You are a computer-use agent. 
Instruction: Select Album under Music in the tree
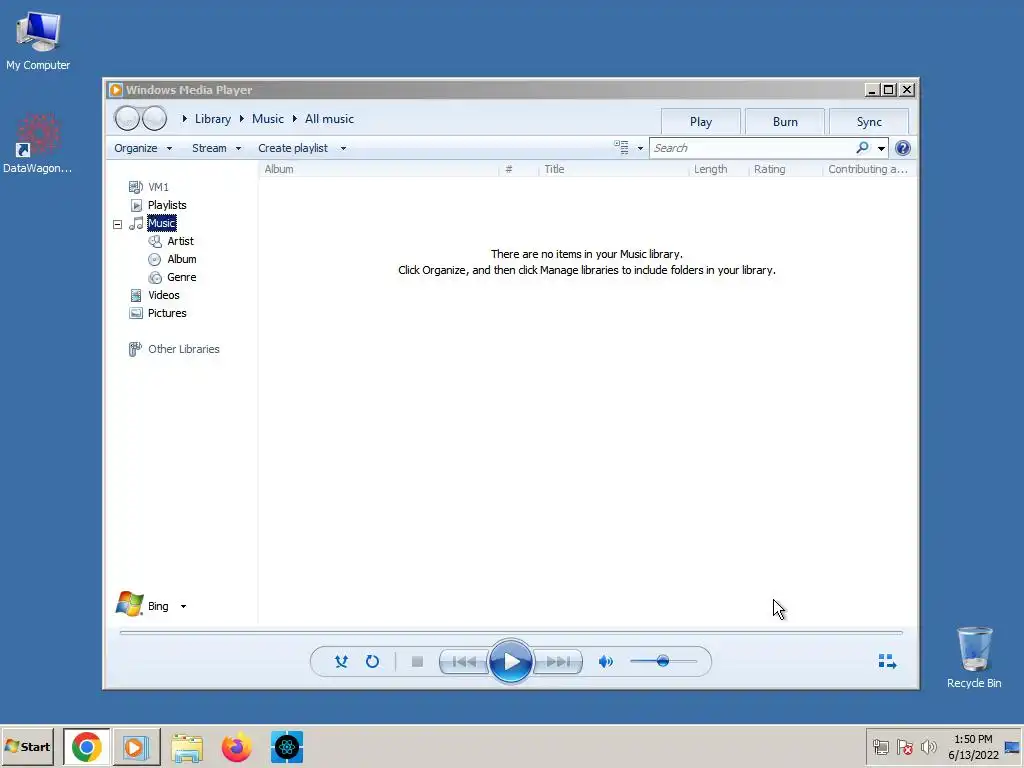182,259
